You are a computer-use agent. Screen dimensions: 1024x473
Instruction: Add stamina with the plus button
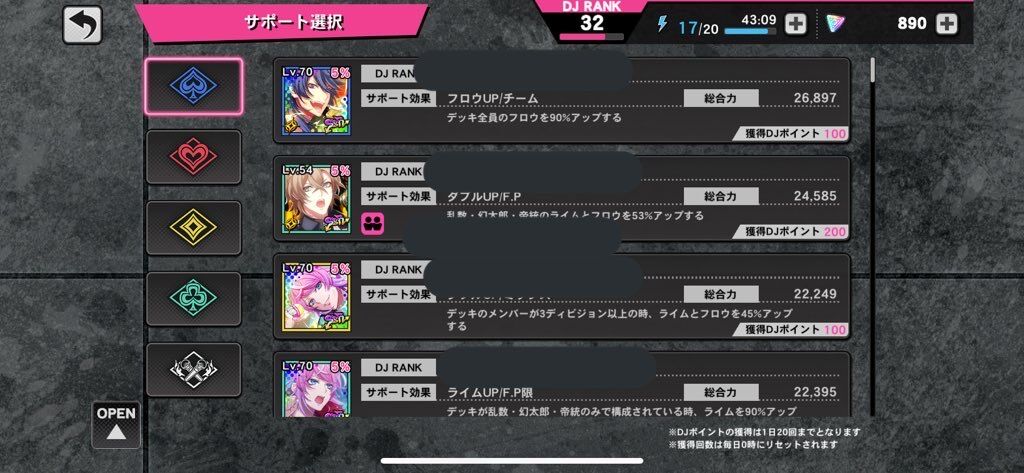795,24
